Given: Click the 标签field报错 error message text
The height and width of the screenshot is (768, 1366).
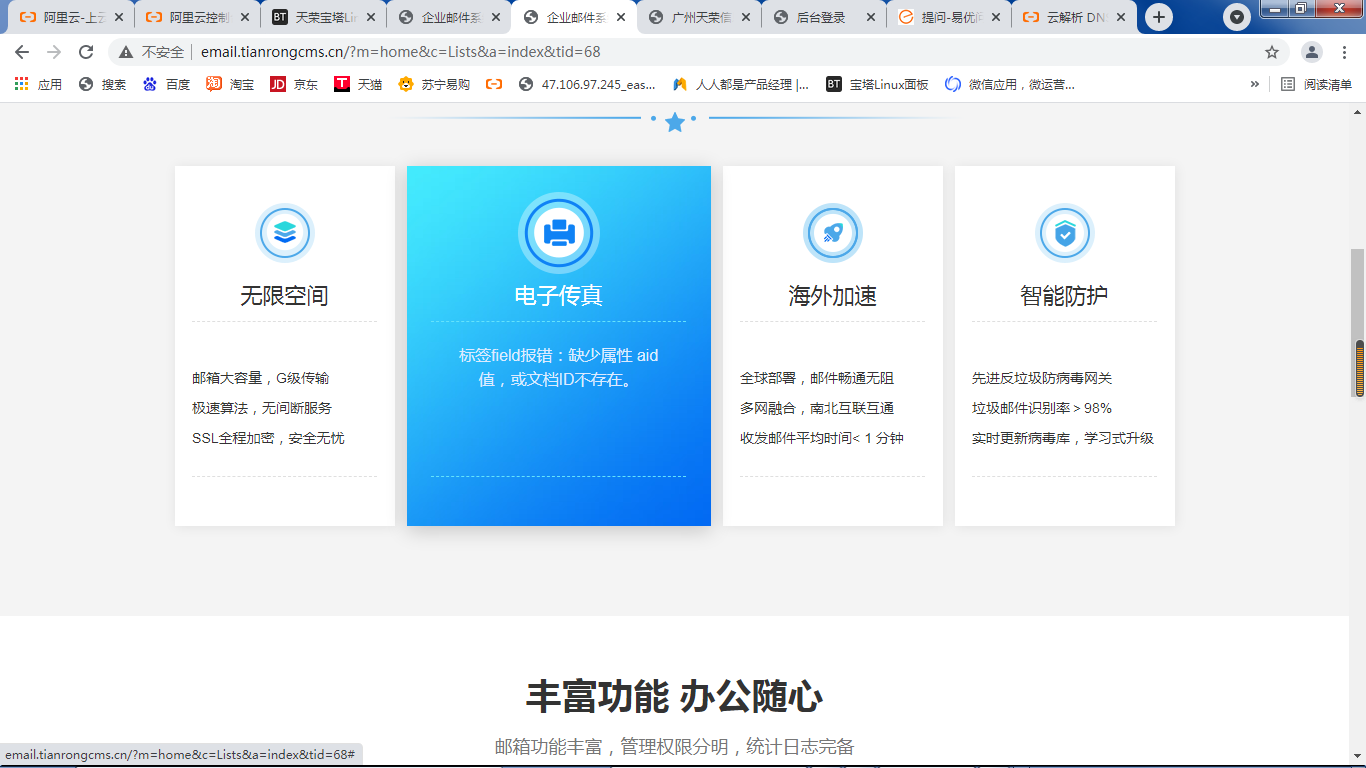Looking at the screenshot, I should (558, 367).
